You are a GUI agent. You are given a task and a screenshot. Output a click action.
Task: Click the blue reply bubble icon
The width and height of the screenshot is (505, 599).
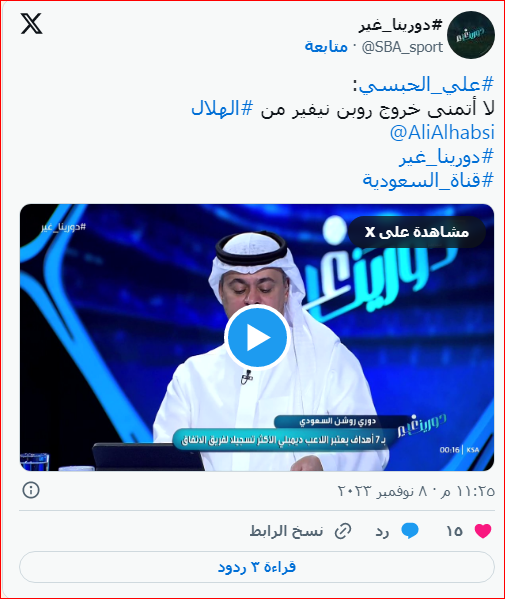pyautogui.click(x=410, y=531)
